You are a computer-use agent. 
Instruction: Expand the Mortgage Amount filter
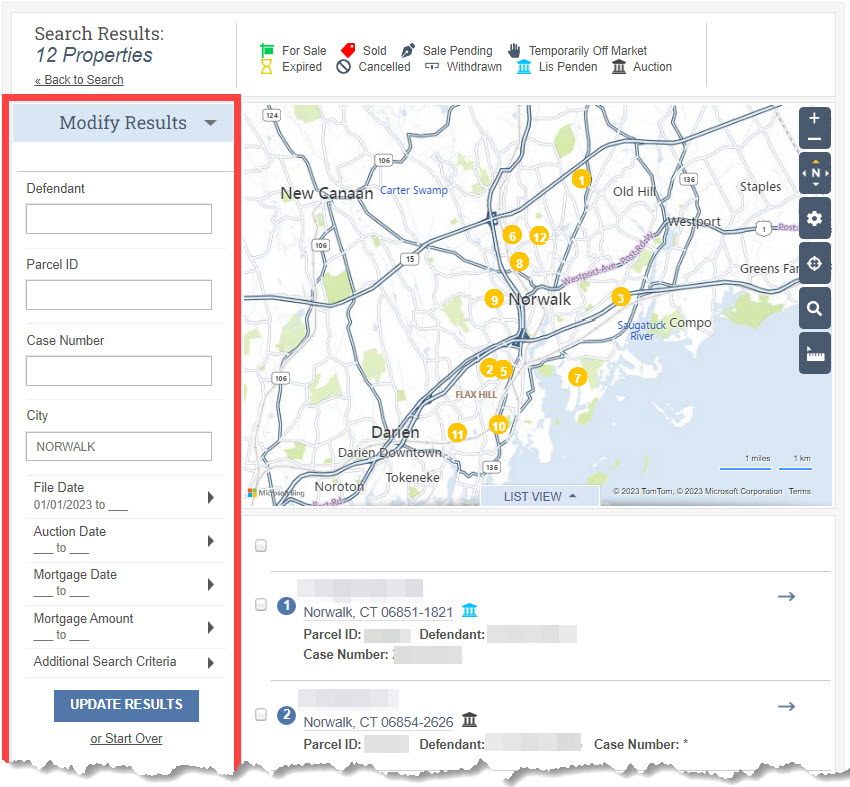[x=125, y=627]
